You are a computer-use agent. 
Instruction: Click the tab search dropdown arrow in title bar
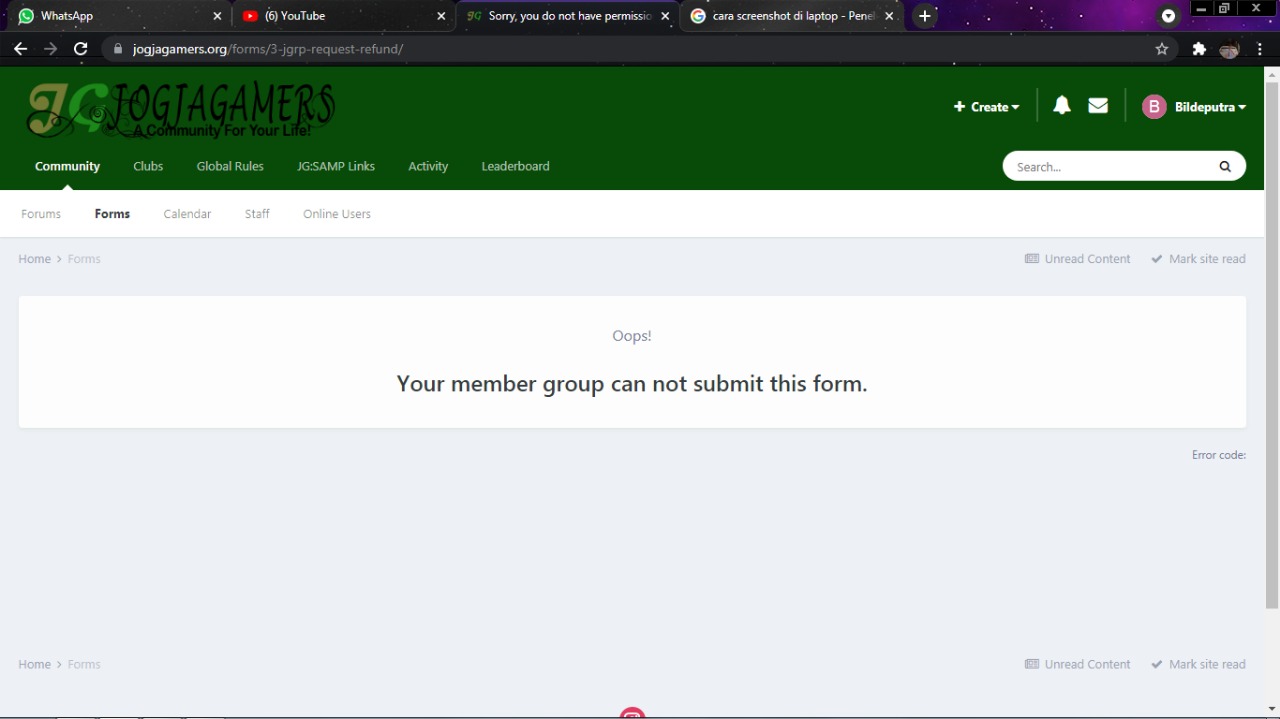(x=1168, y=16)
